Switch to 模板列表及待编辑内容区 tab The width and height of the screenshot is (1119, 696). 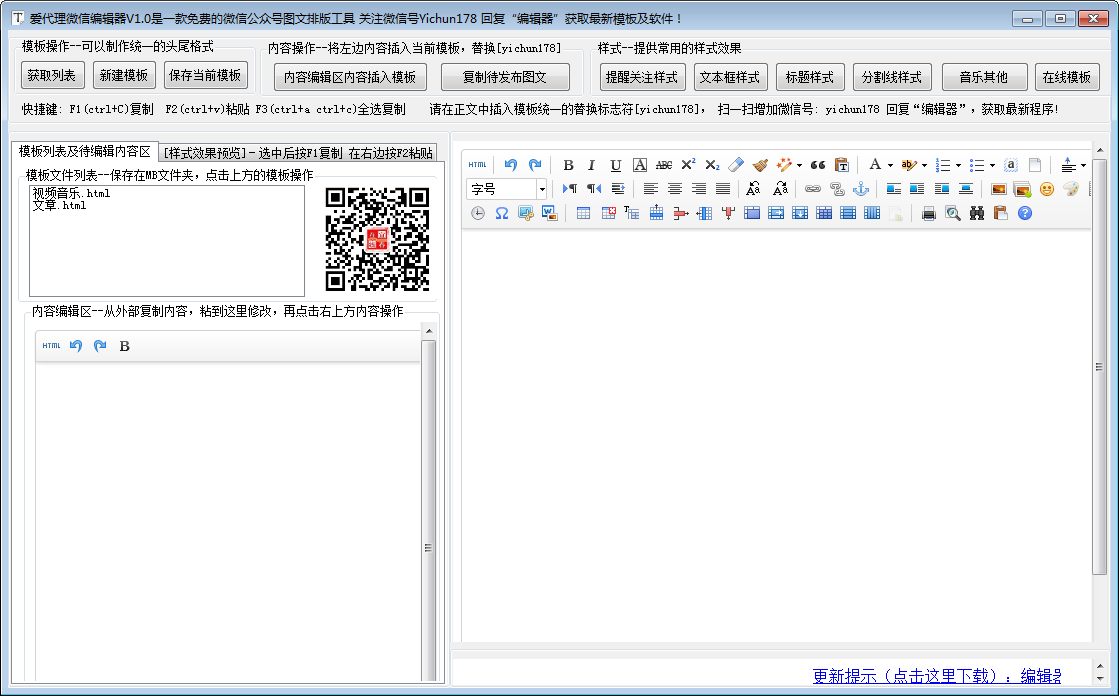click(x=84, y=151)
